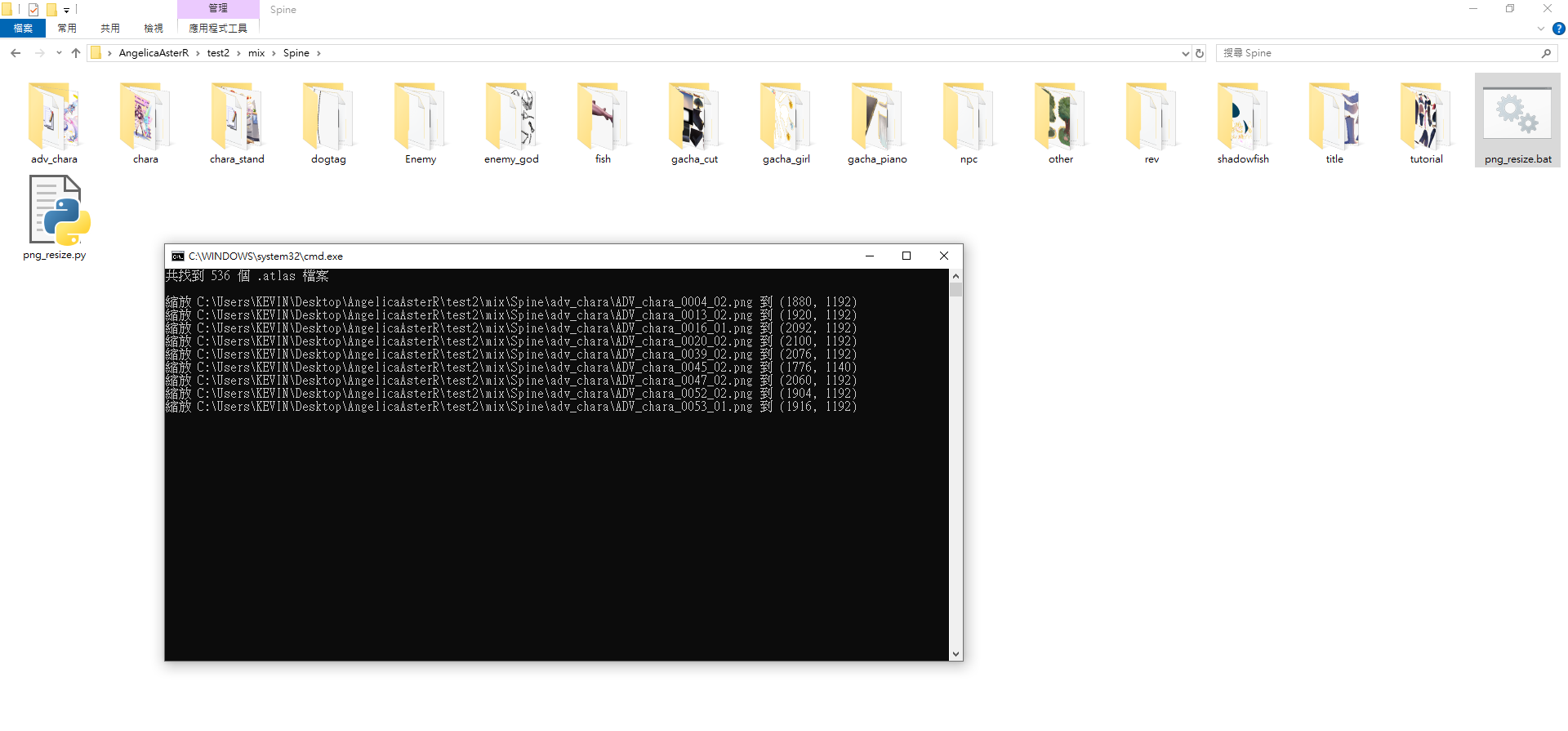This screenshot has height=731, width=1568.
Task: Open the address bar history dropdown
Action: pyautogui.click(x=1185, y=53)
